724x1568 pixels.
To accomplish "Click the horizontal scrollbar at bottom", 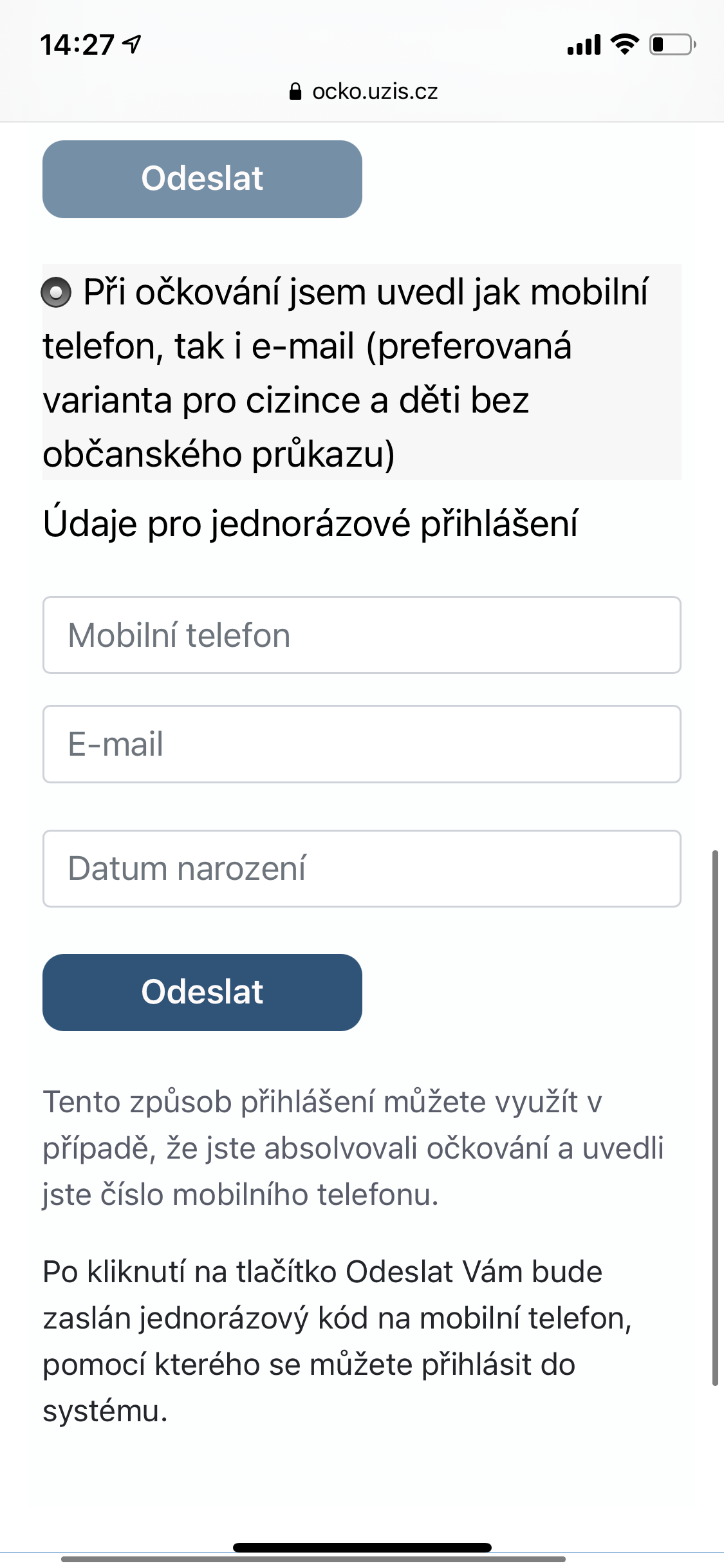I will [313, 1559].
